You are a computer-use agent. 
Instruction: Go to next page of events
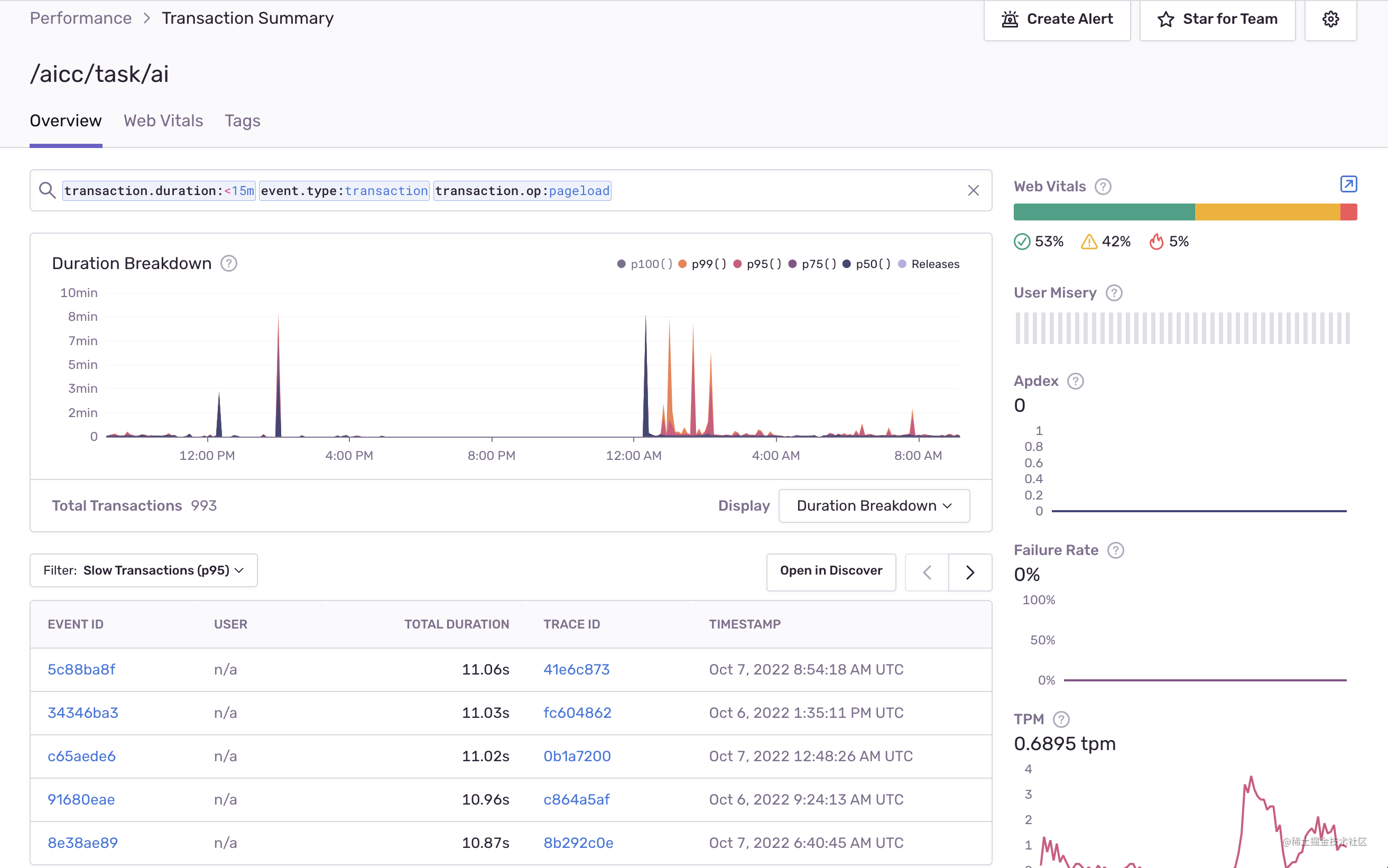click(x=969, y=572)
